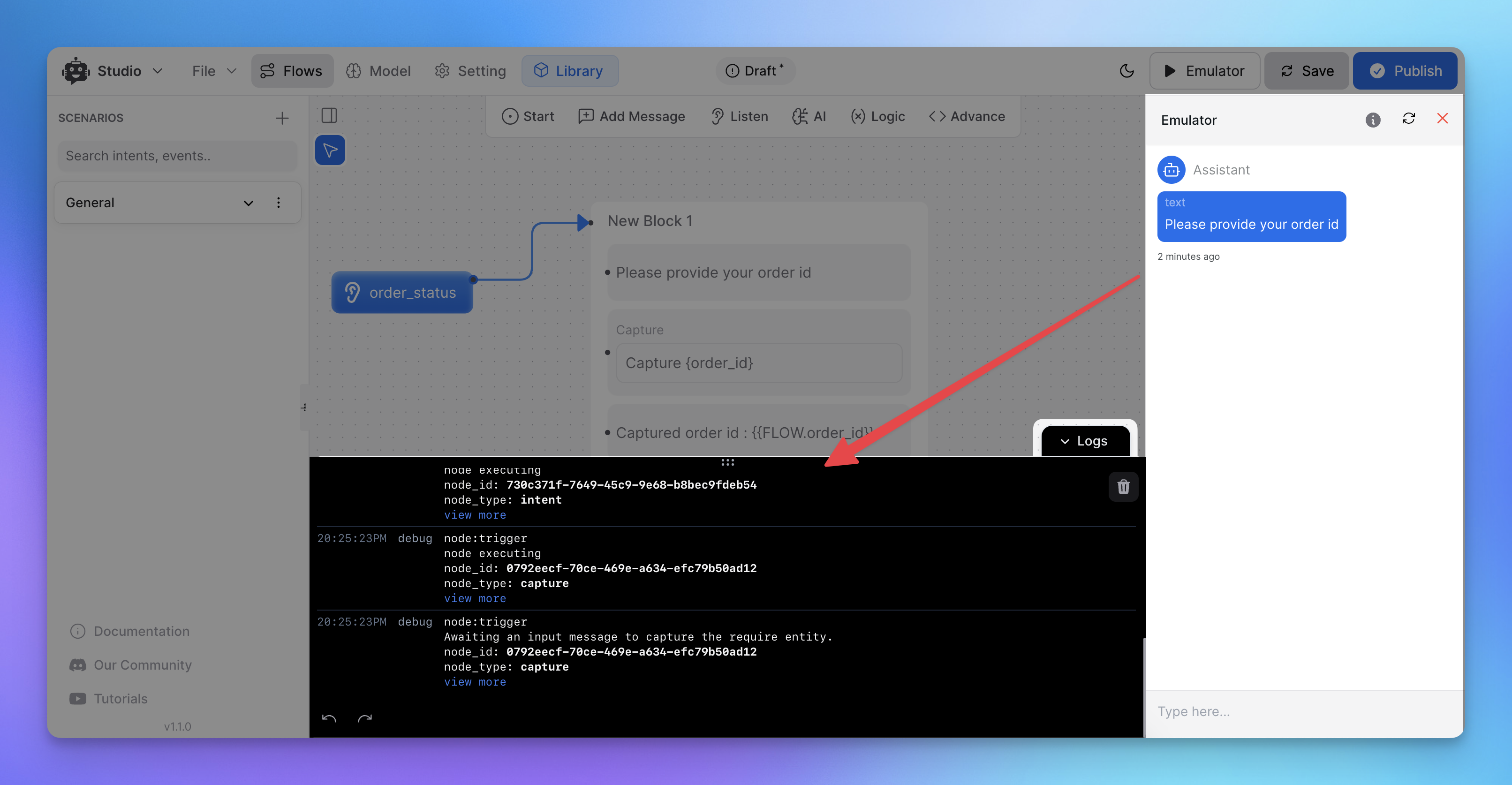Toggle dark mode moon icon
The image size is (1512, 785).
[1126, 71]
